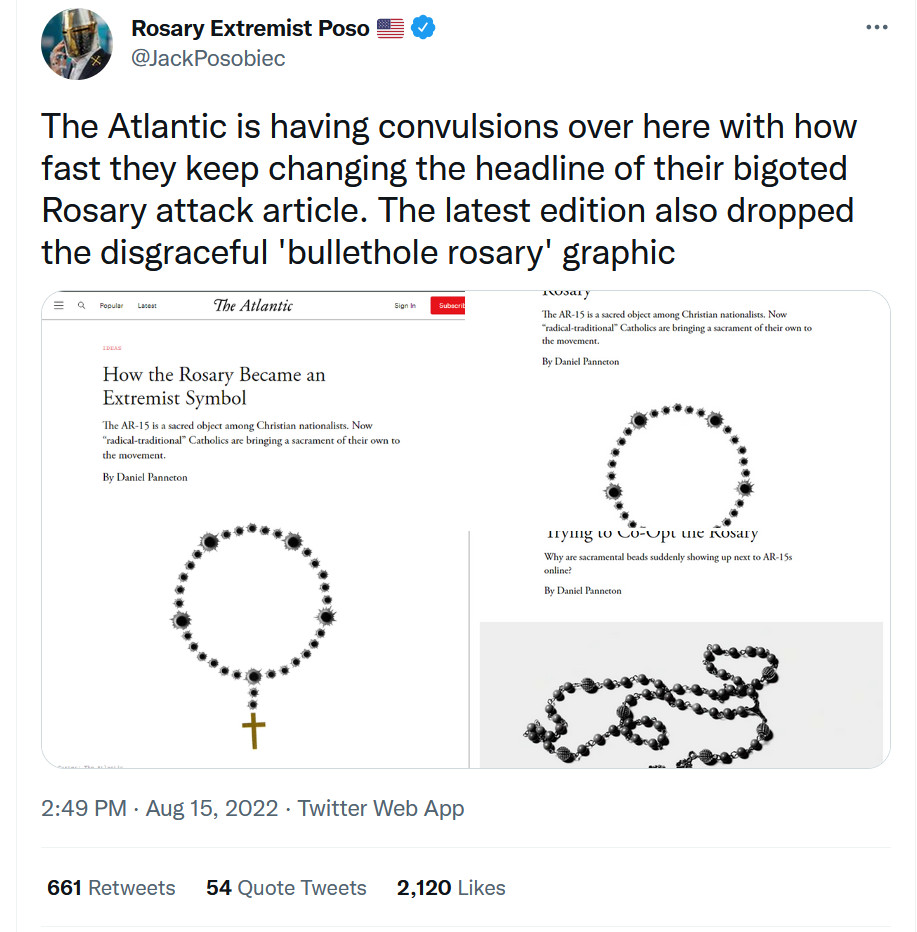View the 54 Quote Tweets list

[286, 888]
